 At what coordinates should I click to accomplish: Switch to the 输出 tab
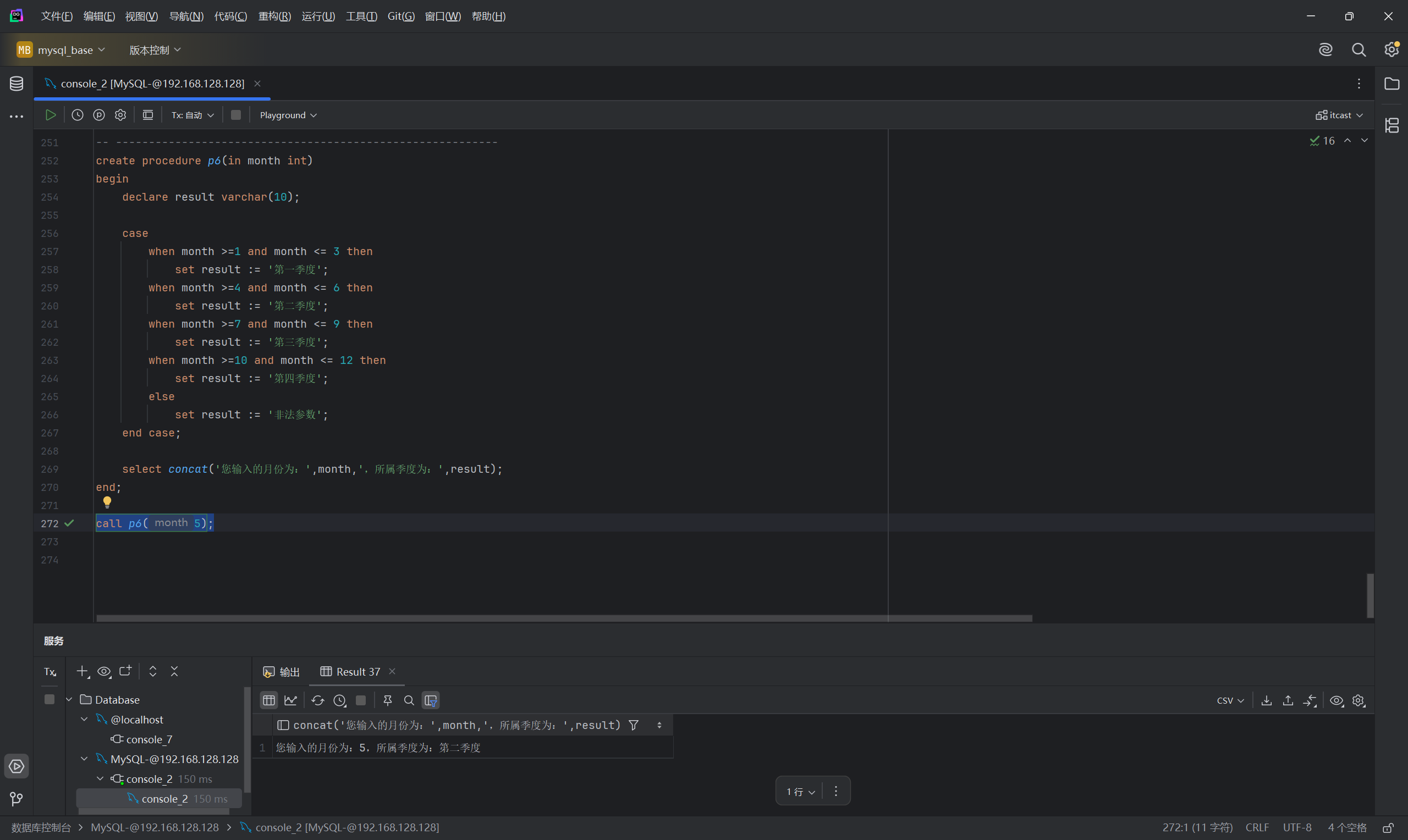282,671
